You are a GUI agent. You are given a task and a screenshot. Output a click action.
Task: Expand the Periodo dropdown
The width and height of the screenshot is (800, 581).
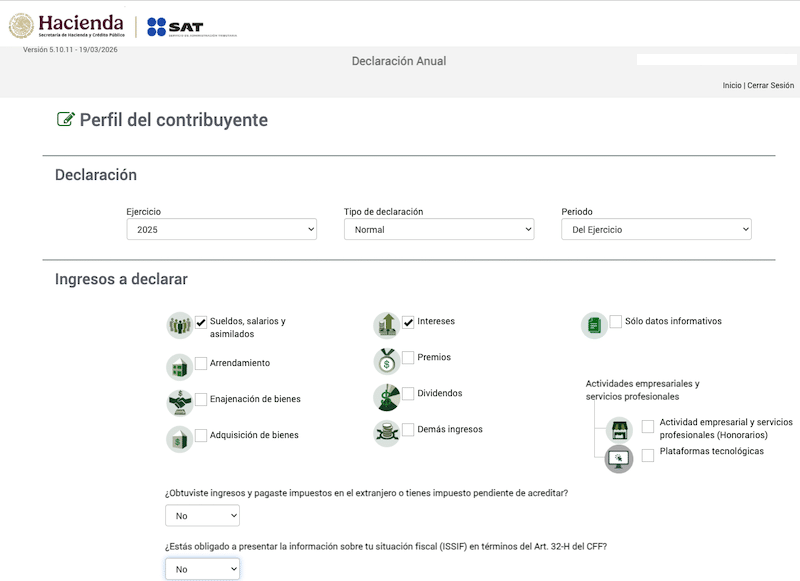tap(656, 230)
